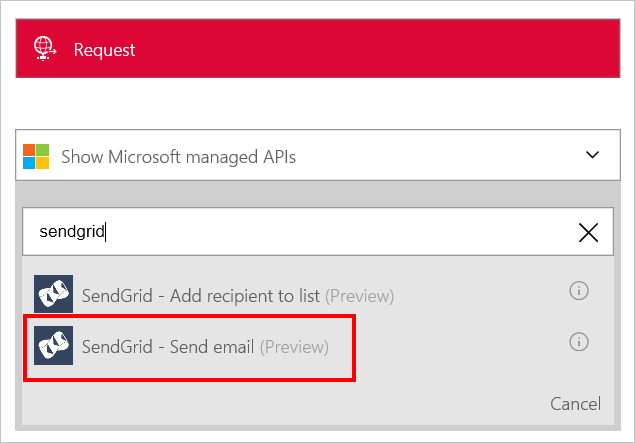Cancel the action picker
Viewport: 635px width, 443px height.
click(575, 404)
